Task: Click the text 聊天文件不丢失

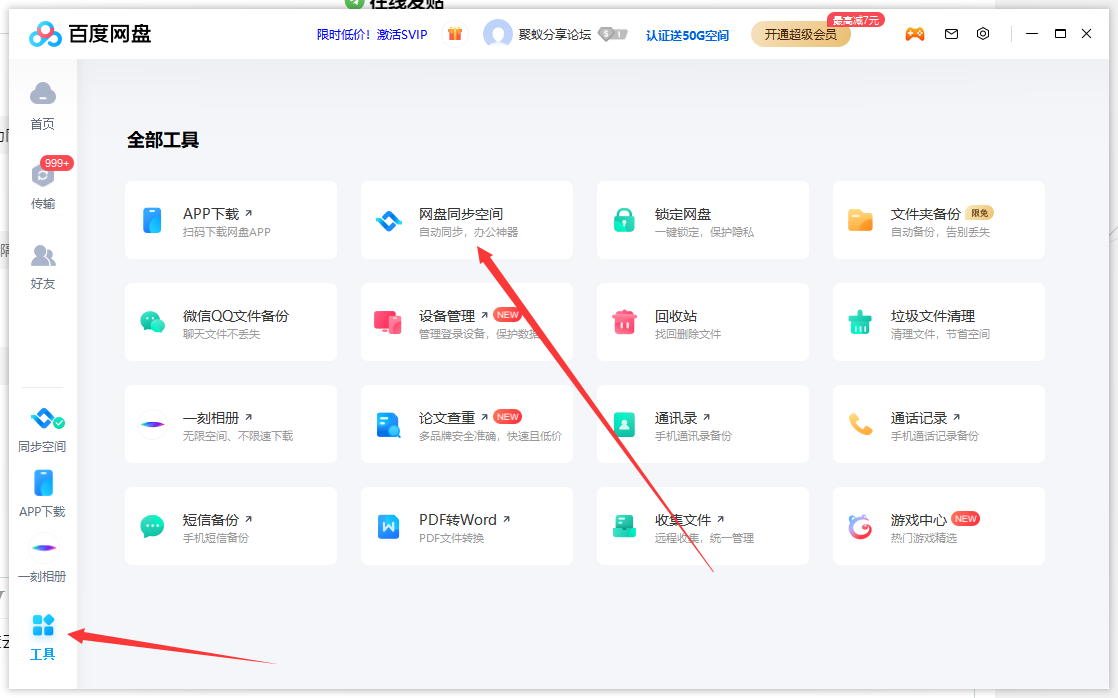Action: (x=222, y=334)
